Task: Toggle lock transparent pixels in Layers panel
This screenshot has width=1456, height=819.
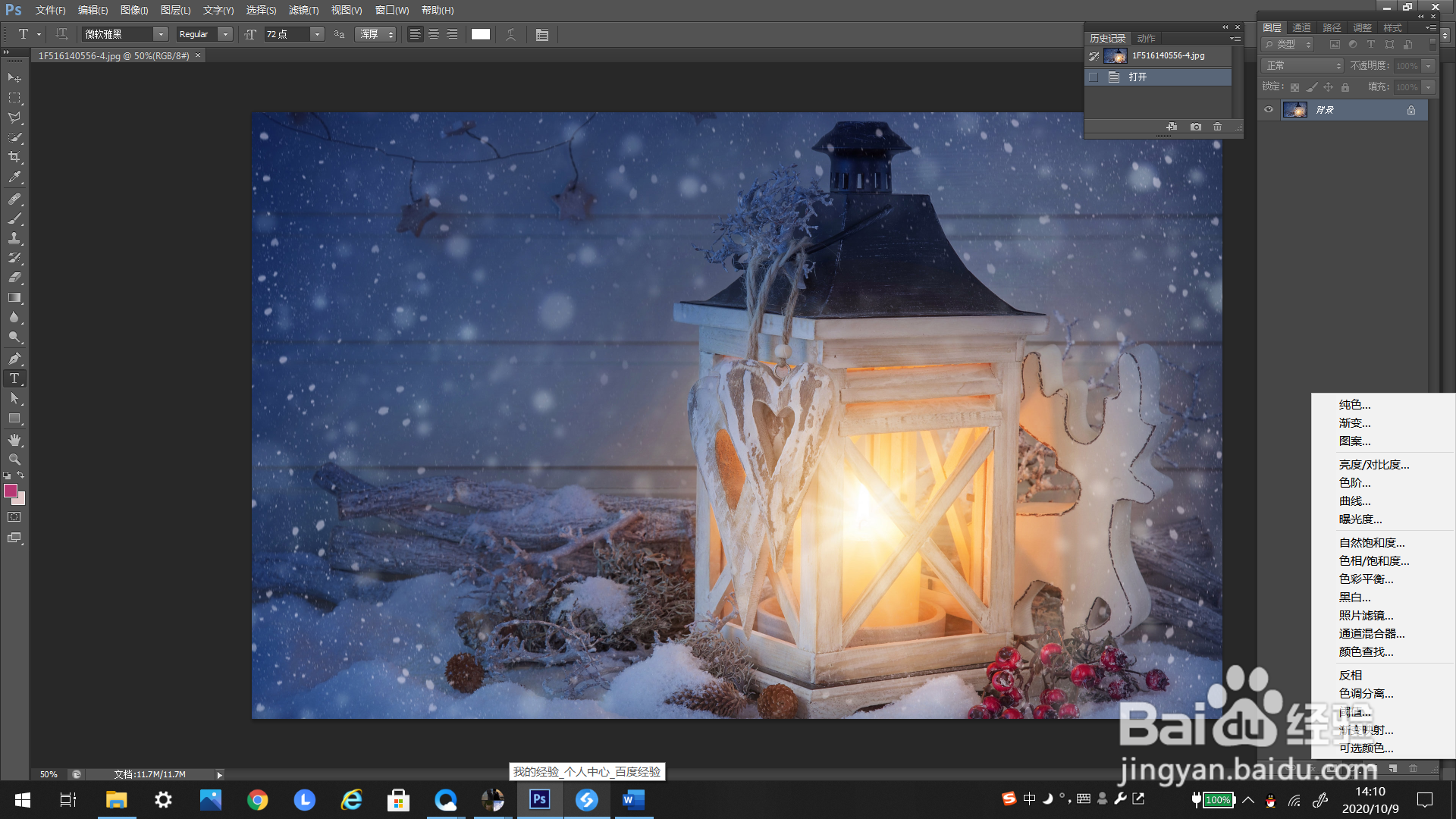Action: (x=1294, y=87)
